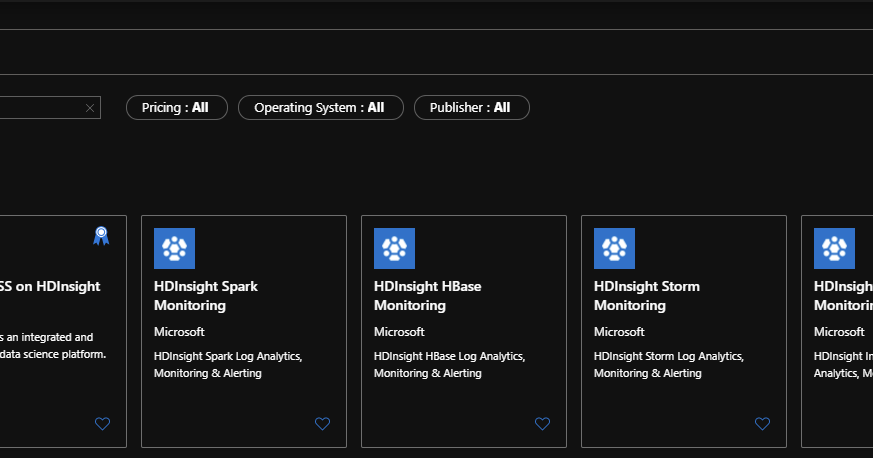Screen dimensions: 873x458
Task: Click the HDInsight Spark Monitoring logo icon
Action: [x=174, y=248]
